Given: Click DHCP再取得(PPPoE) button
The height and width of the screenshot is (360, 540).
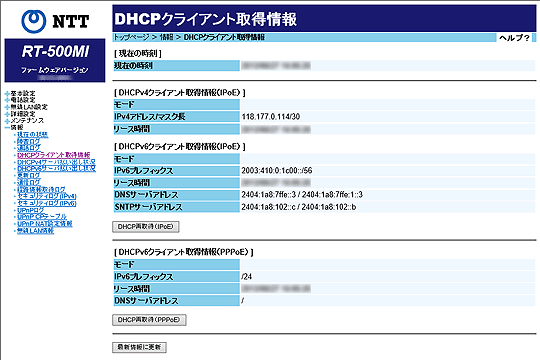Looking at the screenshot, I should (x=149, y=320).
